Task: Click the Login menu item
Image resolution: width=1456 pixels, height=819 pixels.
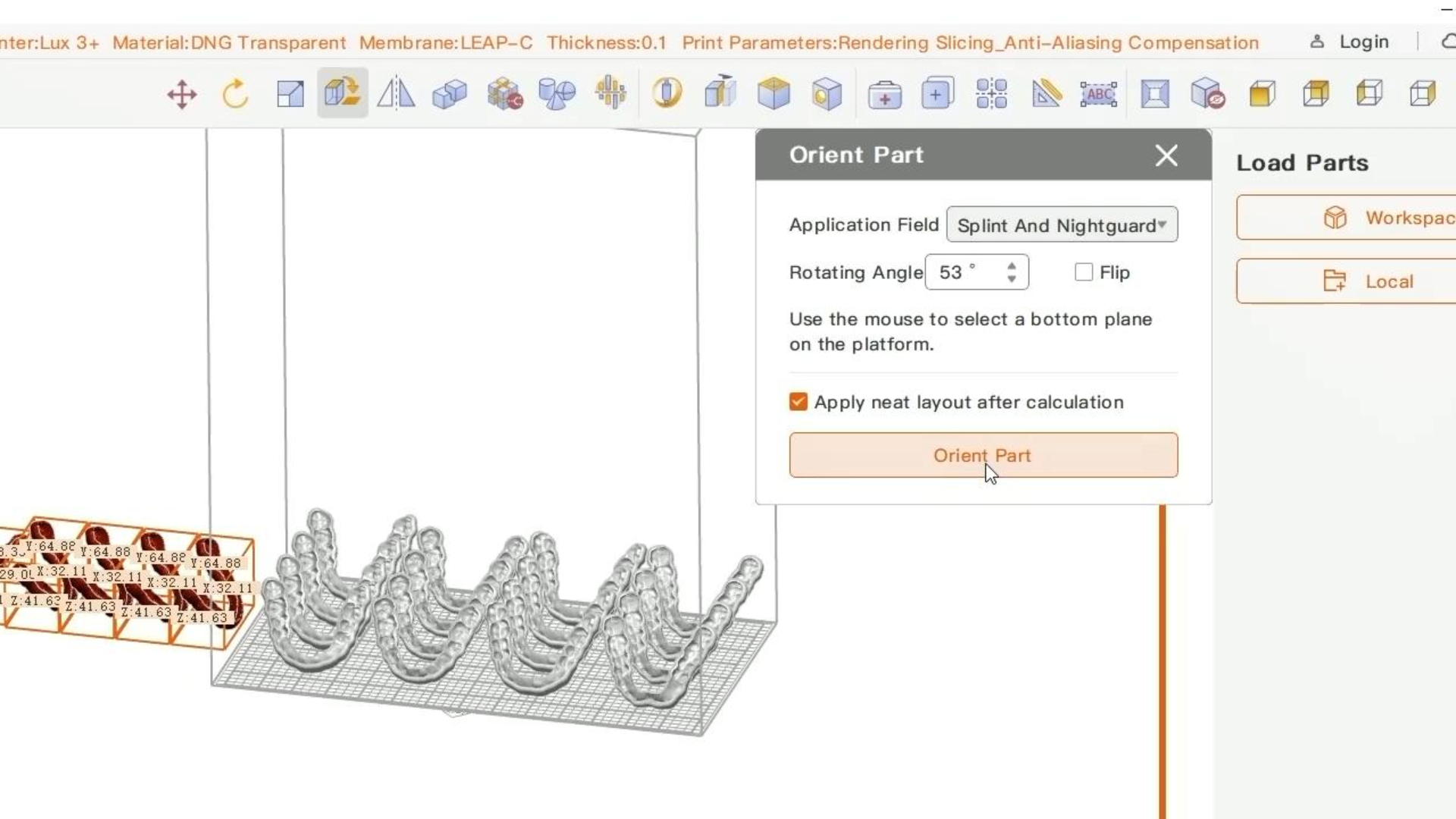Action: [x=1364, y=42]
